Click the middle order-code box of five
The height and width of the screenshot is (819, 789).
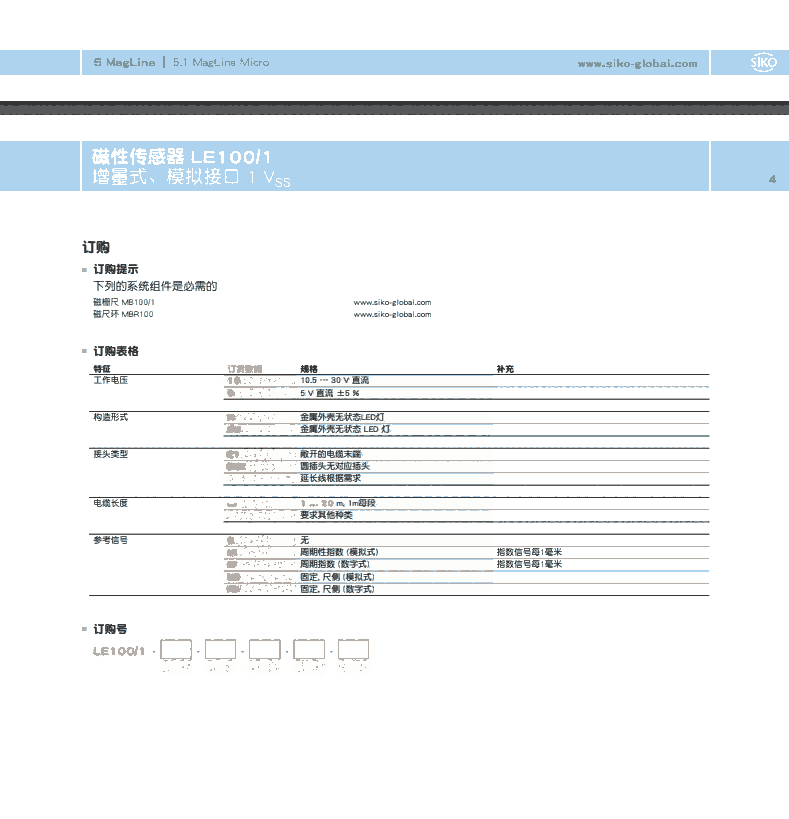[265, 650]
